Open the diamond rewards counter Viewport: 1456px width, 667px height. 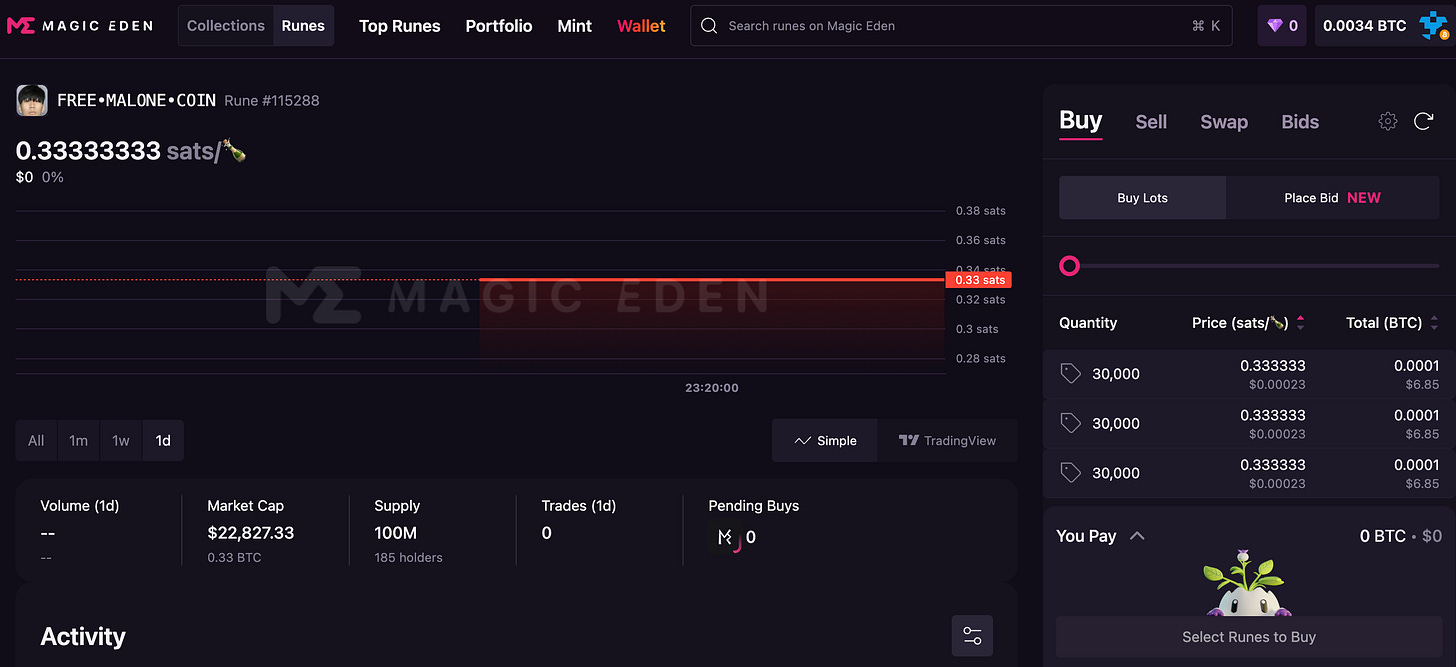coord(1282,26)
